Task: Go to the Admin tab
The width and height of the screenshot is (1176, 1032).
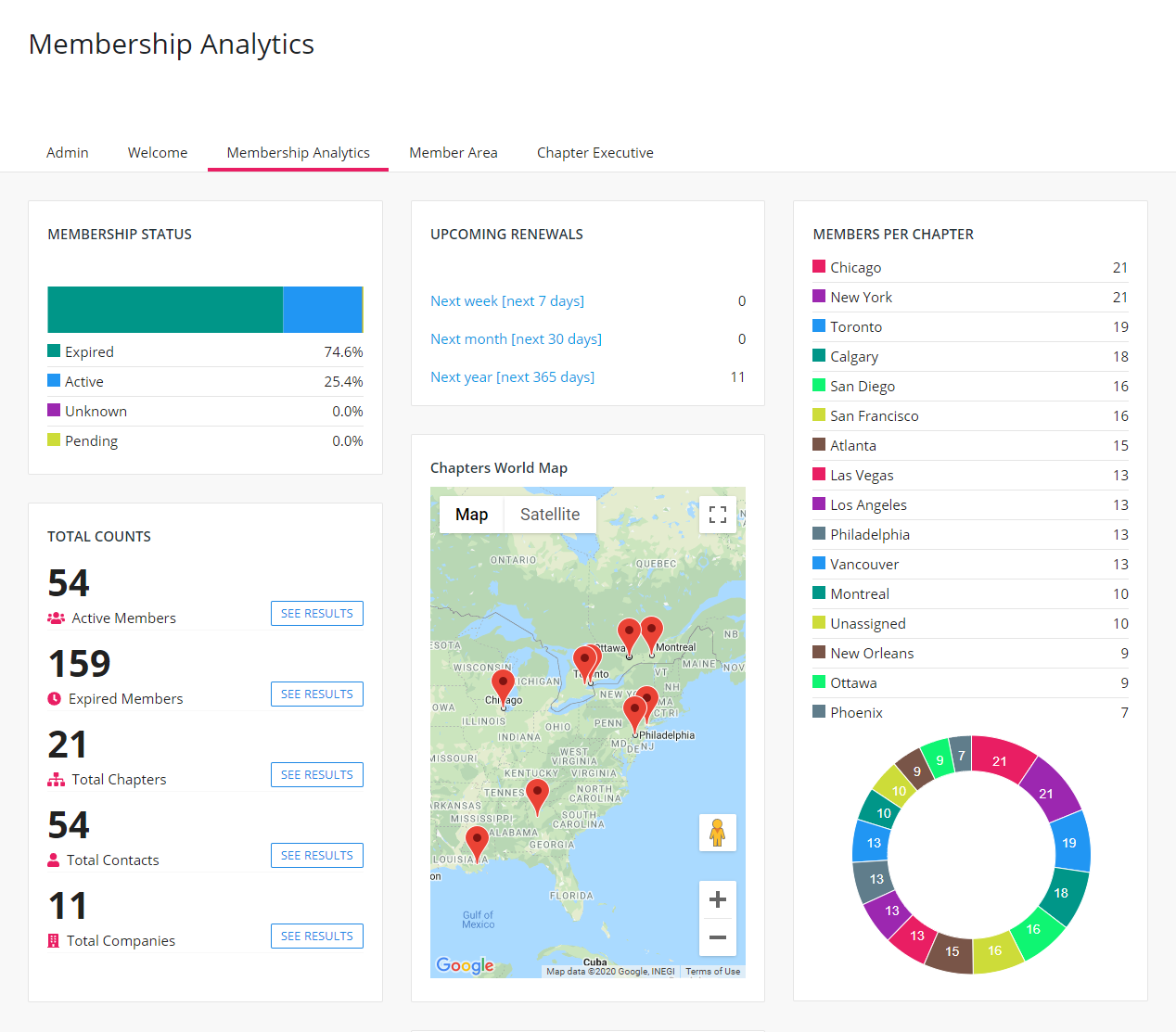Action: 68,153
